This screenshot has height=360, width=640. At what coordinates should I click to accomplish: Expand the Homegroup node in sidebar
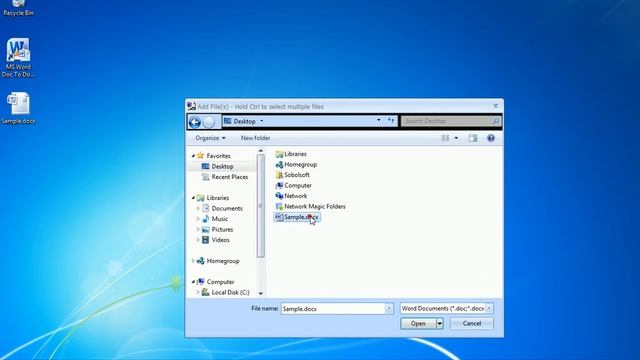coord(193,261)
